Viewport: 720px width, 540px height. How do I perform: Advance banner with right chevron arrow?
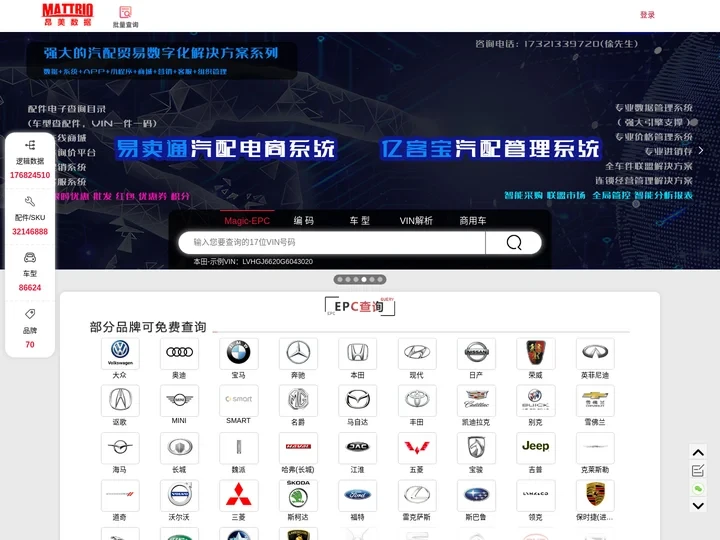coord(701,150)
